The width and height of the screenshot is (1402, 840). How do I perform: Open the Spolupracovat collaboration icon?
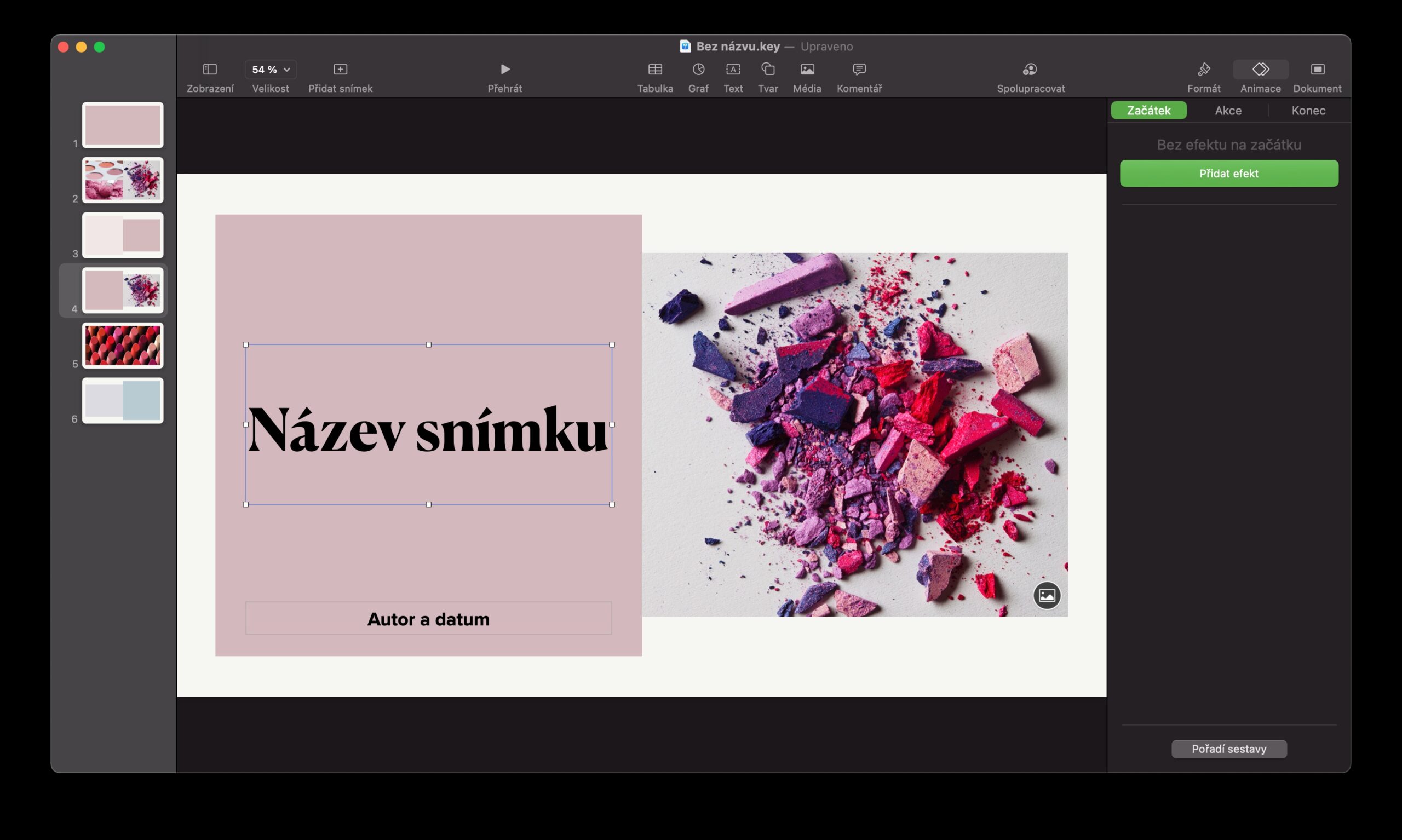[1030, 69]
